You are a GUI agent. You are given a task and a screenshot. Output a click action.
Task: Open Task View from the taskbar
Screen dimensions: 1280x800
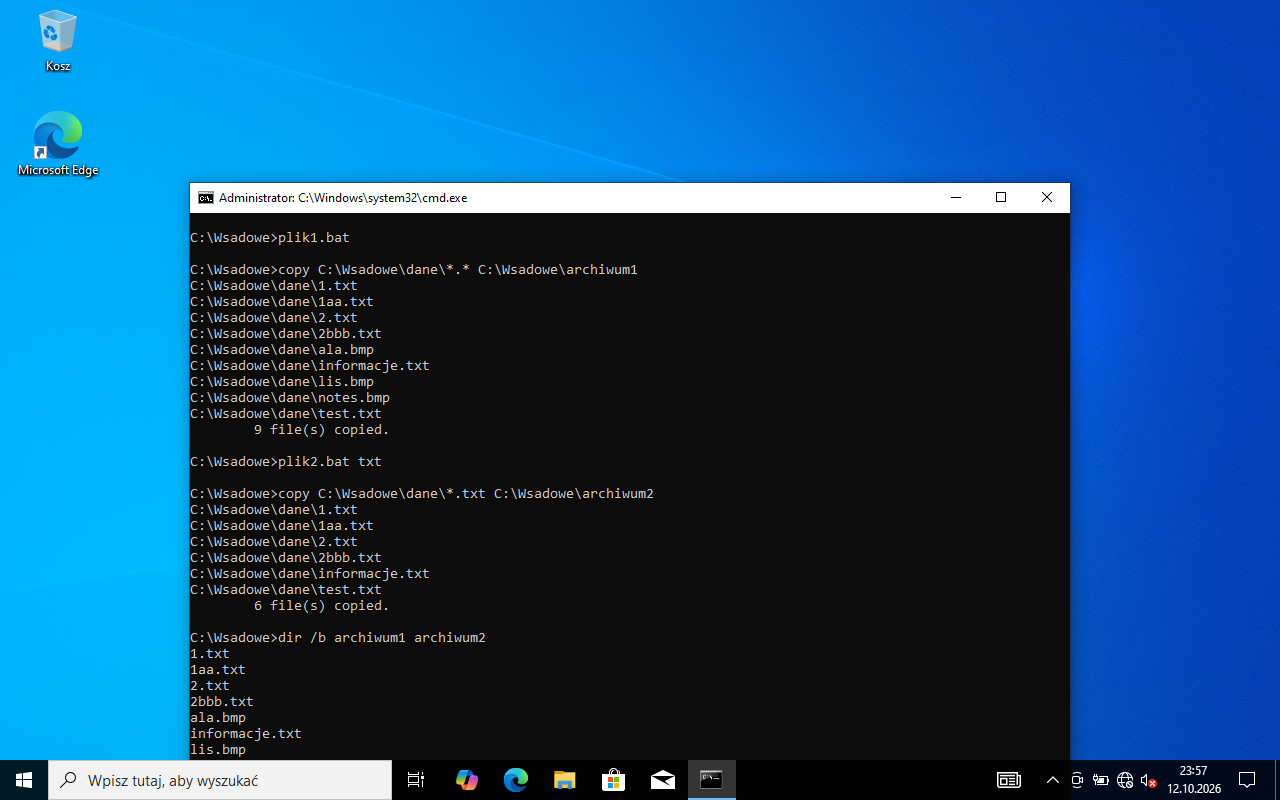(416, 780)
